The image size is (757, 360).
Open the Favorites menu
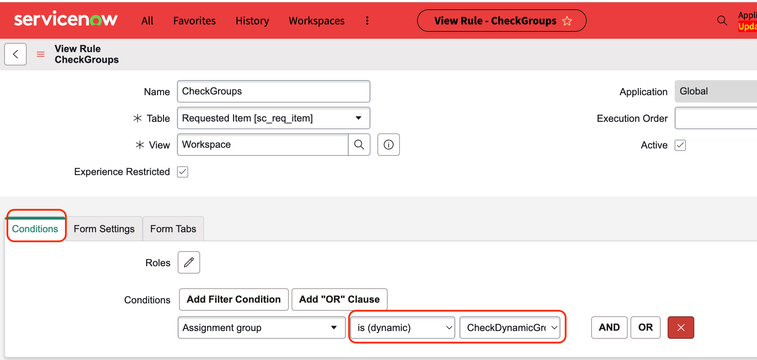(x=195, y=21)
